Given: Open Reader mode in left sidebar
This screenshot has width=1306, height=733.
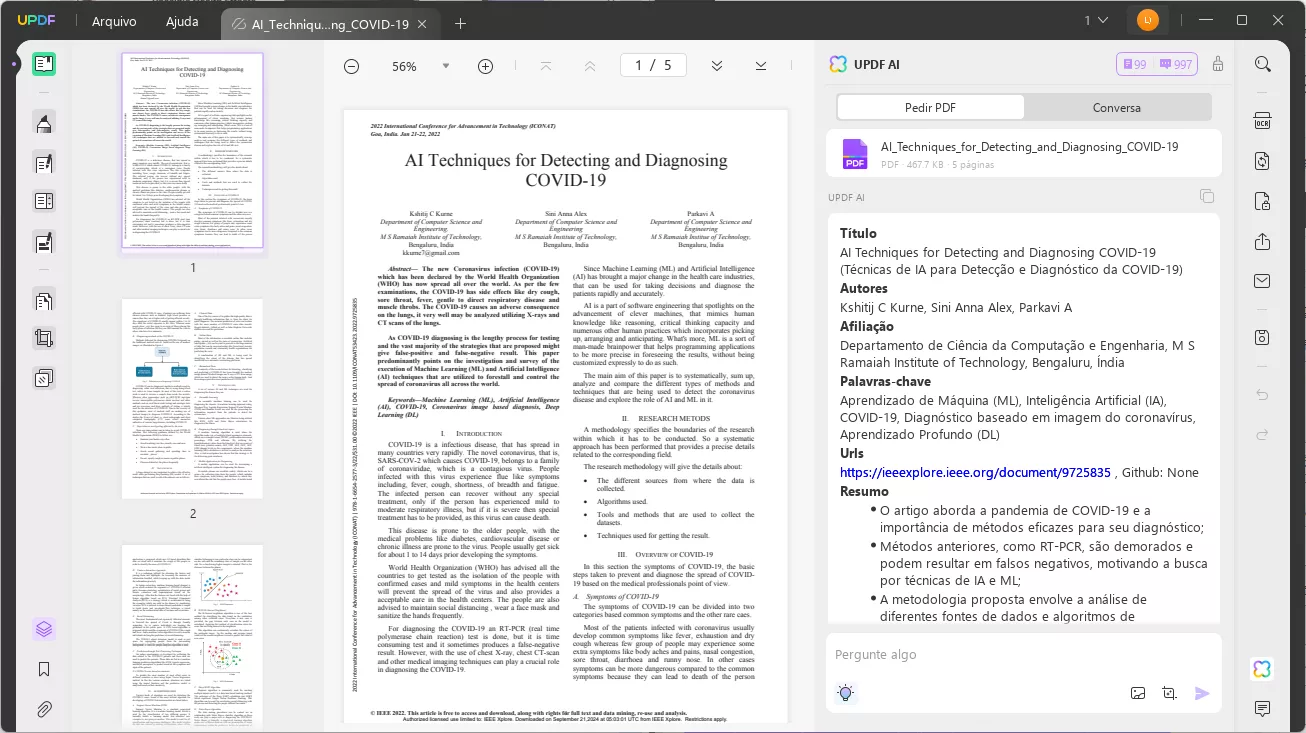Looking at the screenshot, I should point(44,65).
